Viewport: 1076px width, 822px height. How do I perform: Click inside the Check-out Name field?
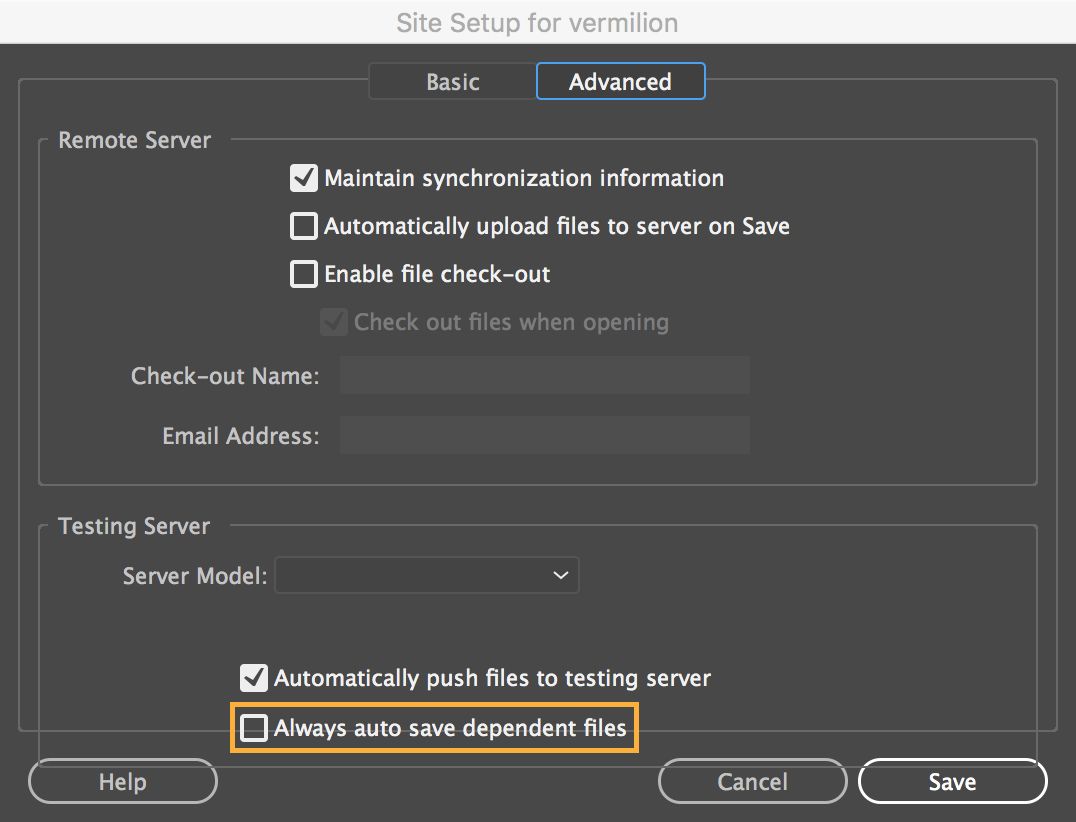point(544,375)
